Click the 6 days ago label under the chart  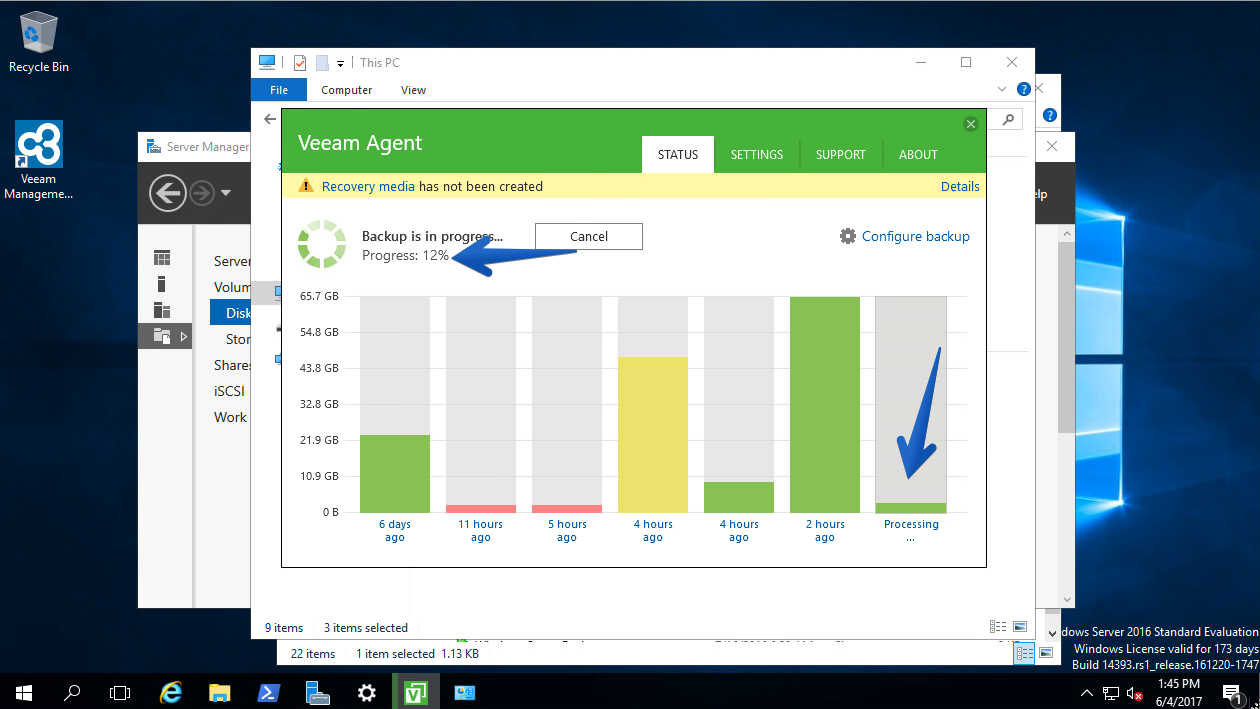(x=395, y=530)
